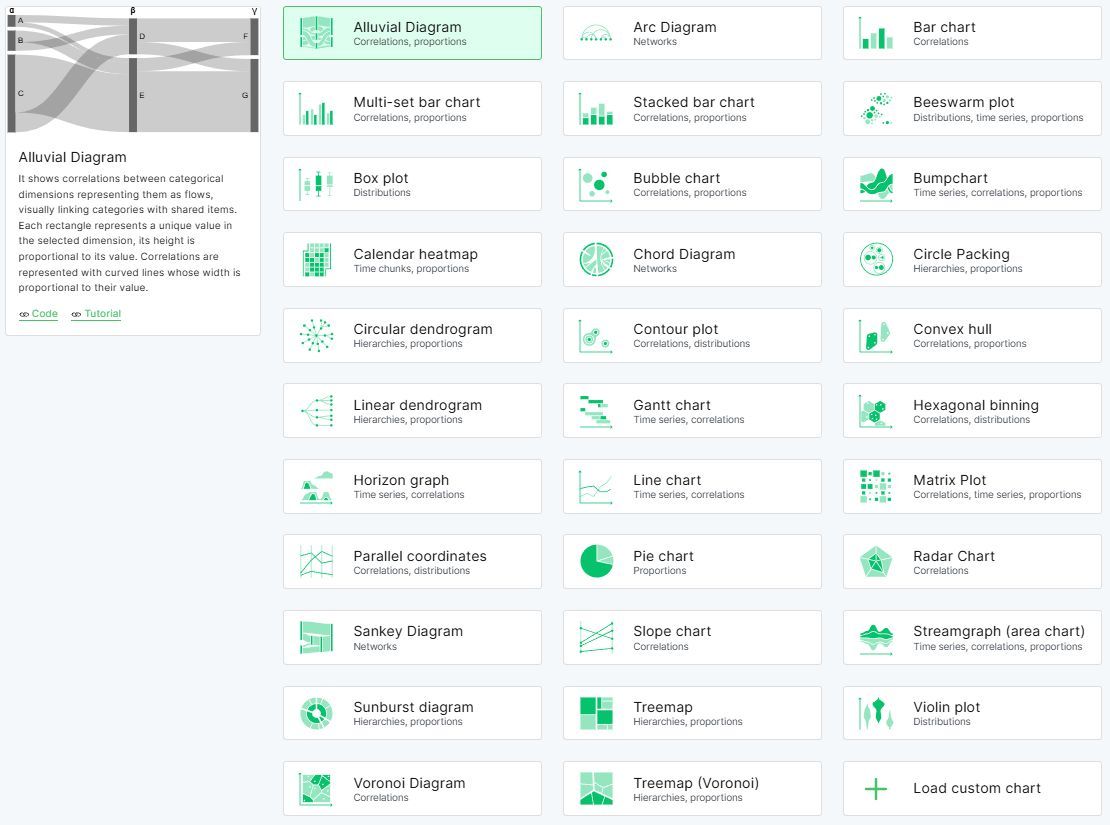Select the 'Alluvial Diagram' card title
This screenshot has height=825, width=1110.
tap(407, 27)
